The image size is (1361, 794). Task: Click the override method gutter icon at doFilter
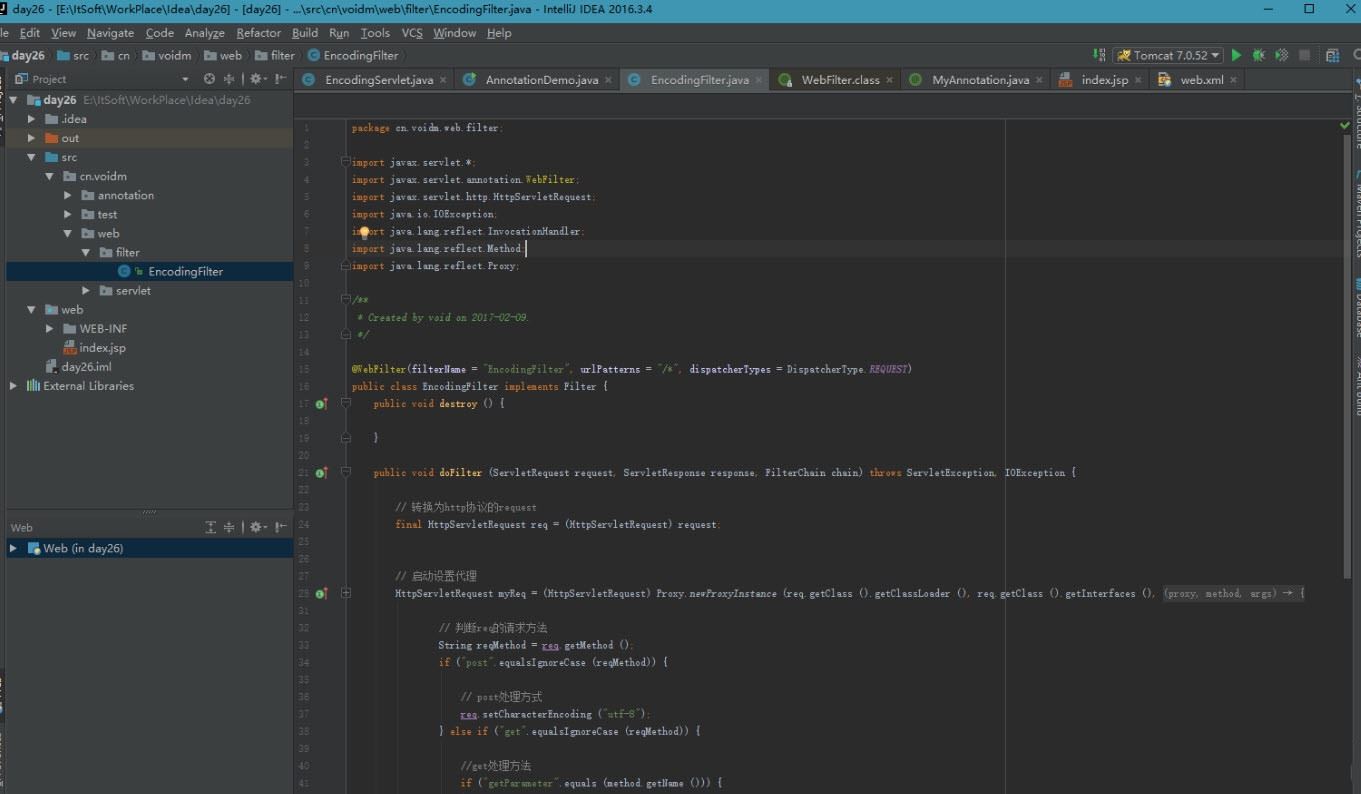click(x=321, y=472)
